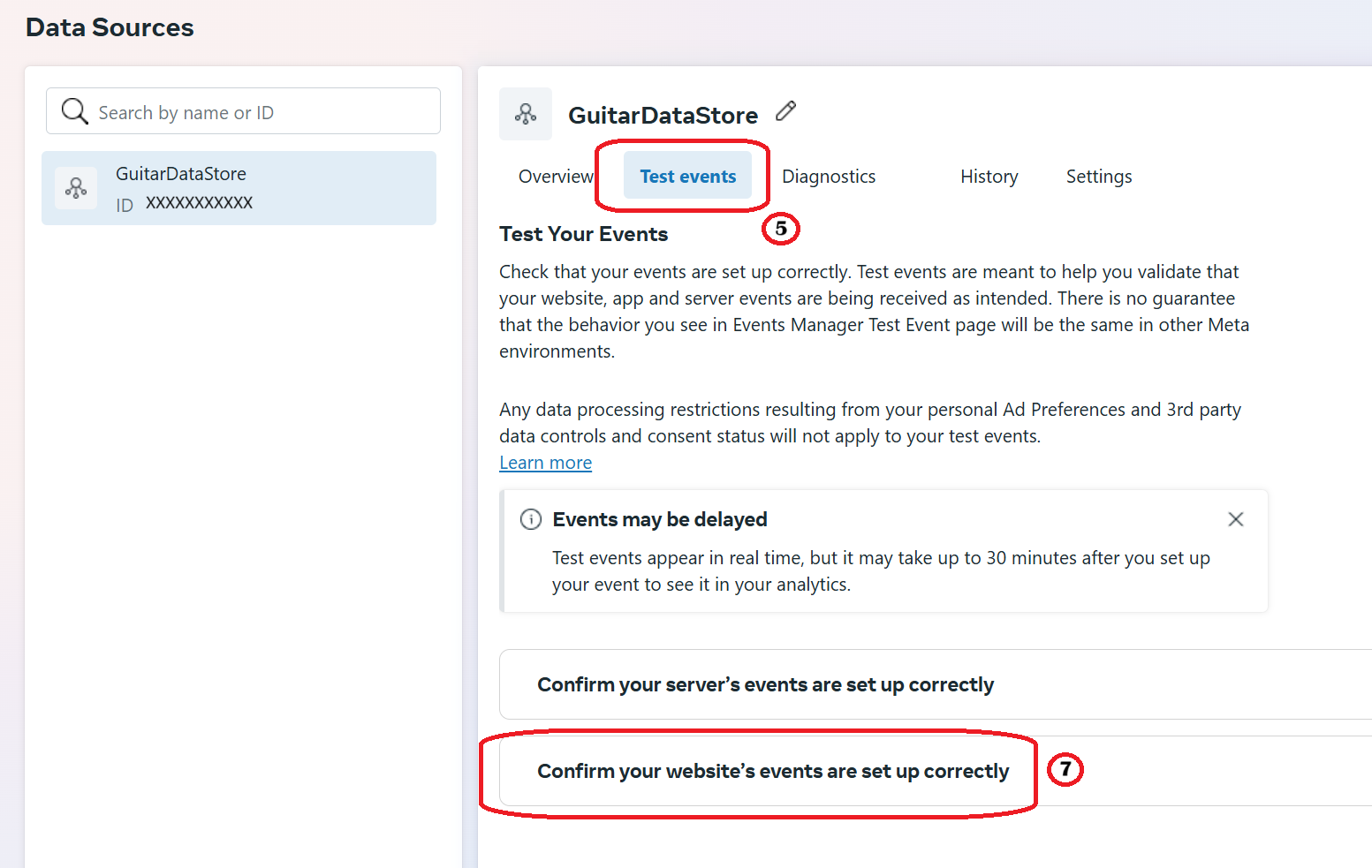Focus the Search by name or ID field
This screenshot has width=1372, height=868.
coord(243,111)
